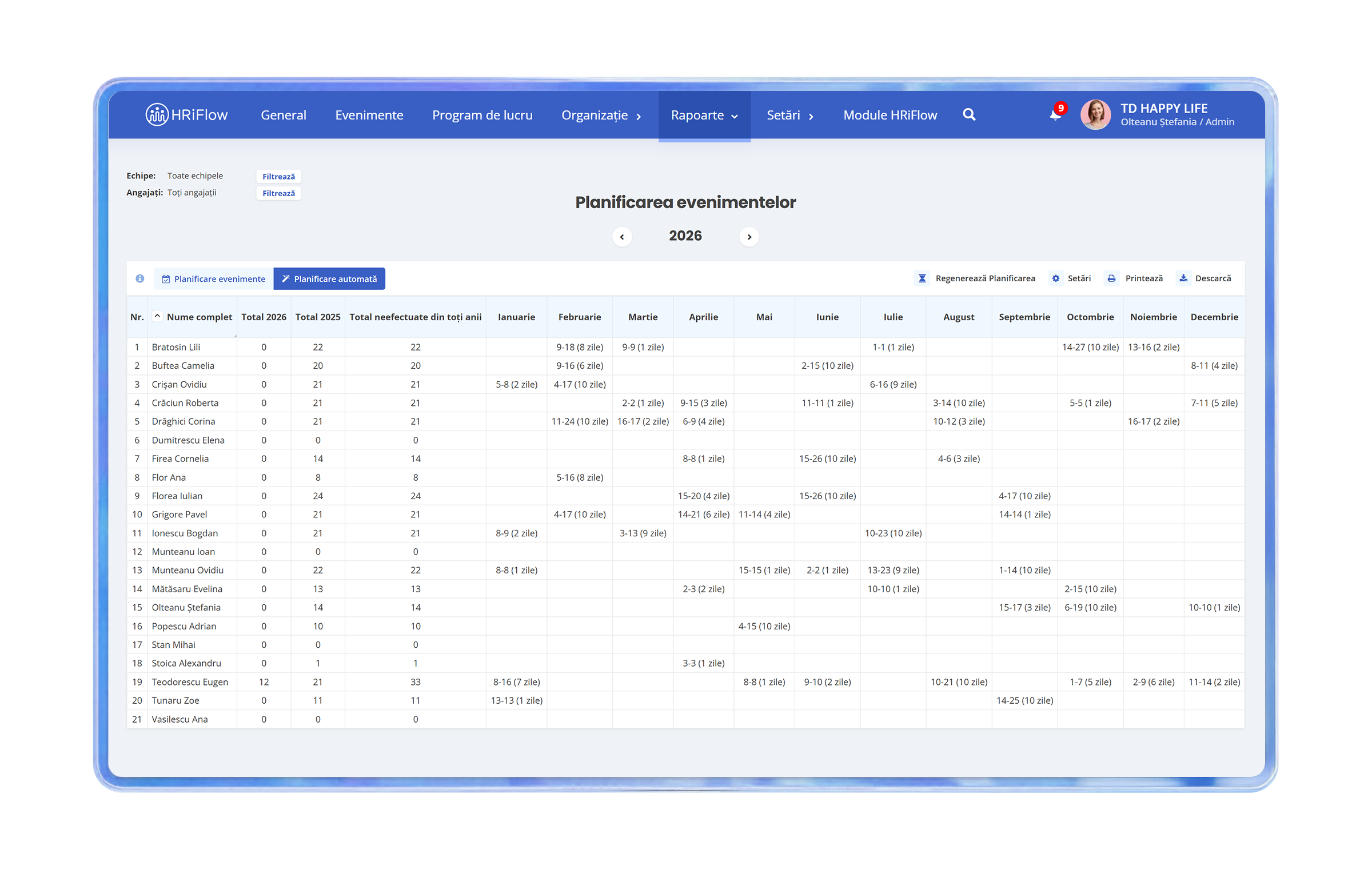Screen dimensions: 1372x869
Task: Click Bratosin Lili's 14-27 (10 zile) October cell
Action: click(x=1090, y=347)
